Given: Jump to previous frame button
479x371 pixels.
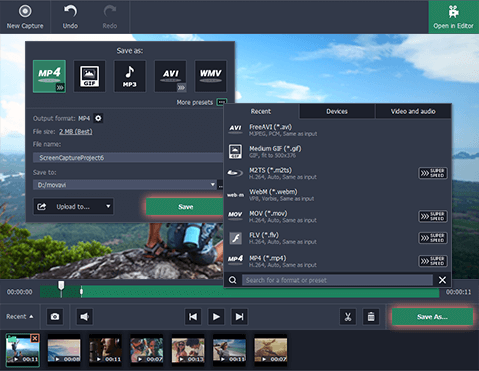Looking at the screenshot, I should pyautogui.click(x=193, y=316).
